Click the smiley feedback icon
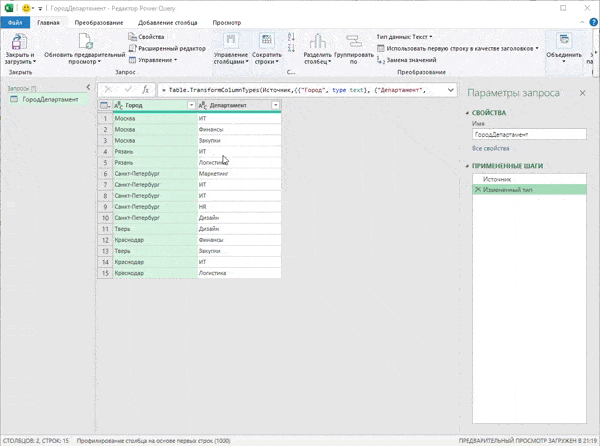 point(26,8)
